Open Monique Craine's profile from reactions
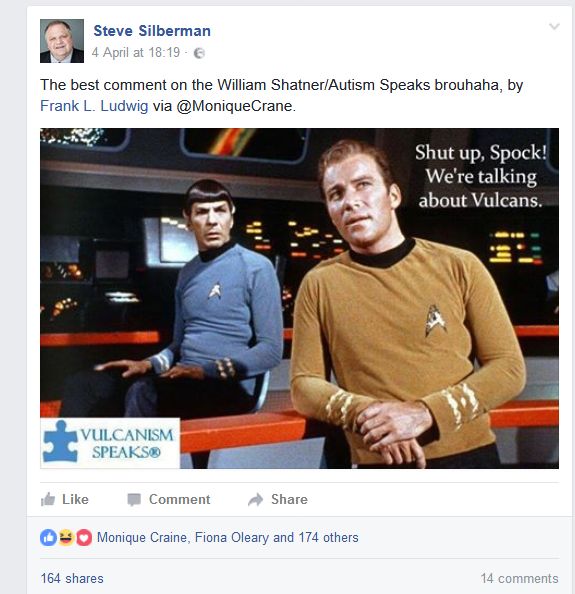 click(144, 538)
